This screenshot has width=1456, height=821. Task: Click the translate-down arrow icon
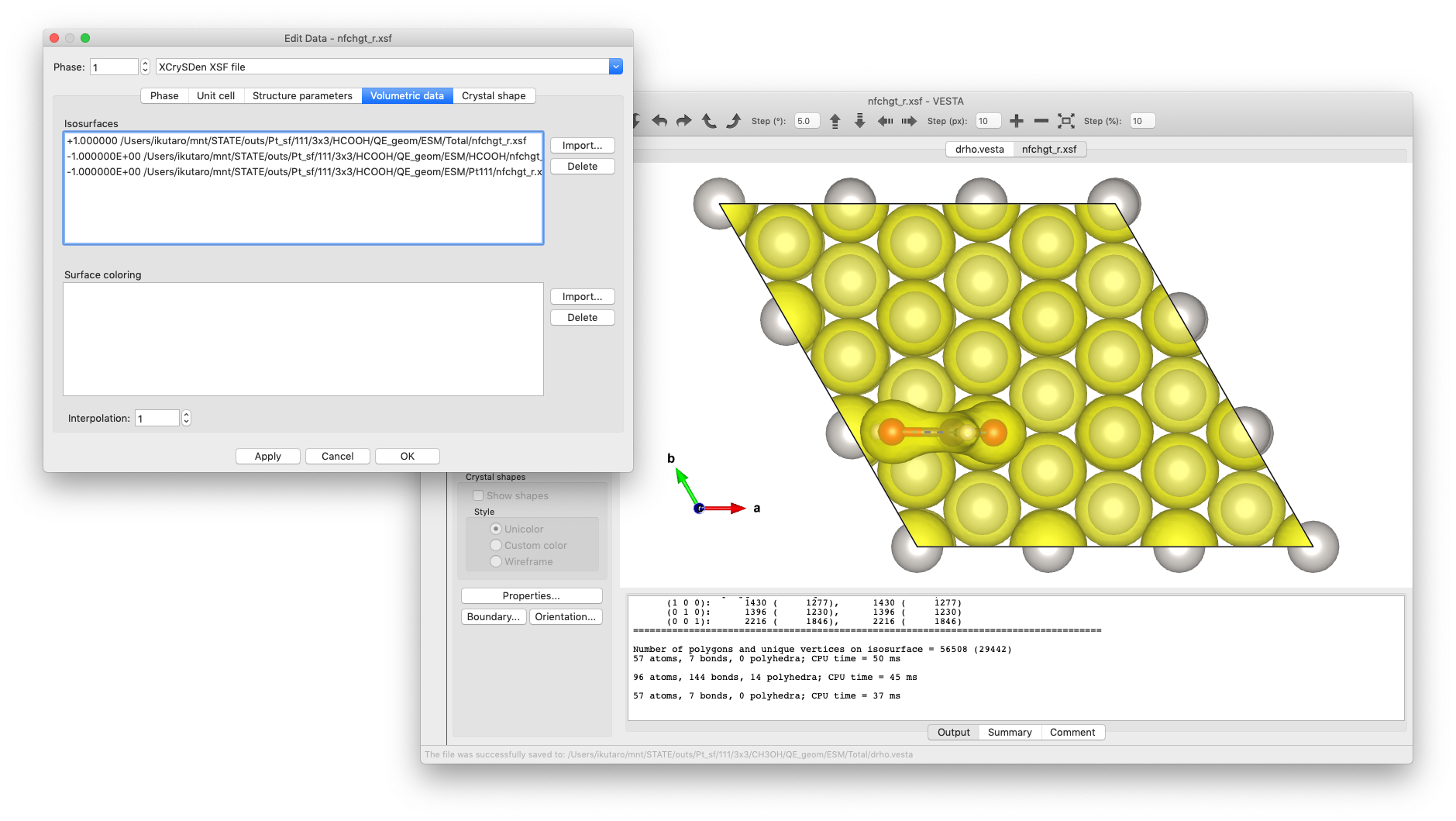coord(859,121)
